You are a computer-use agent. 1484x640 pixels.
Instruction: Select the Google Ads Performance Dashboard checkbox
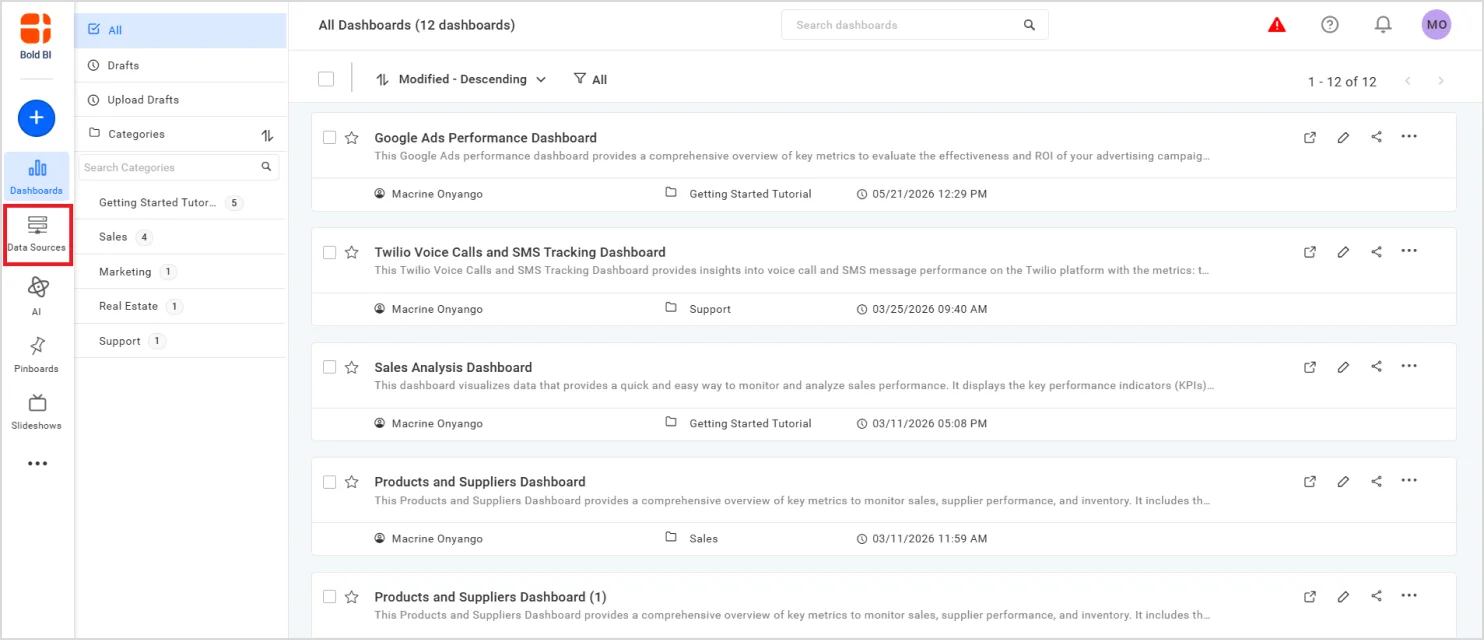tap(330, 138)
